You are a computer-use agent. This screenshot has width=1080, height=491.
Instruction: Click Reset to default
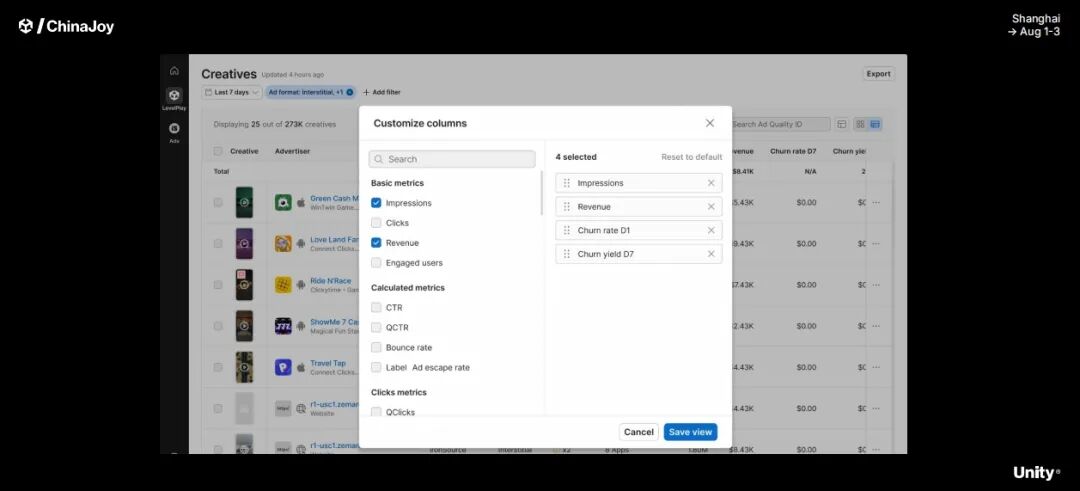[x=692, y=157]
